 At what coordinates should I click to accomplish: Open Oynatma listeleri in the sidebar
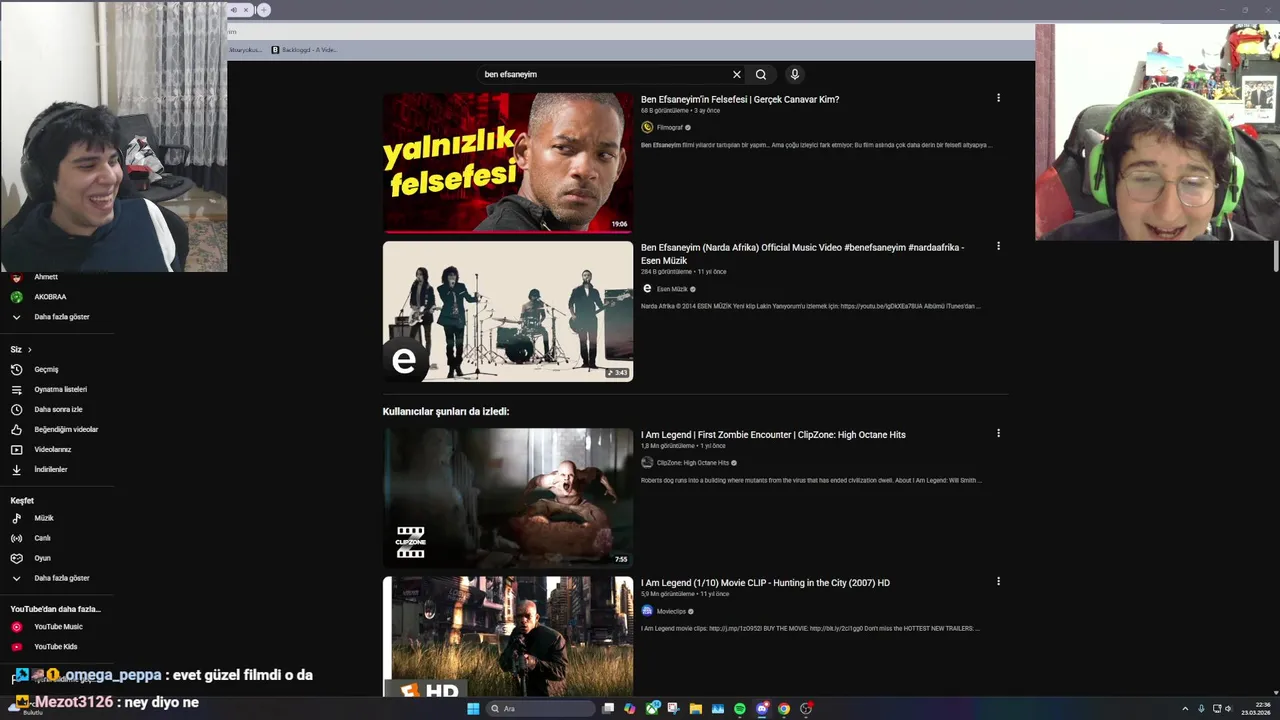60,389
